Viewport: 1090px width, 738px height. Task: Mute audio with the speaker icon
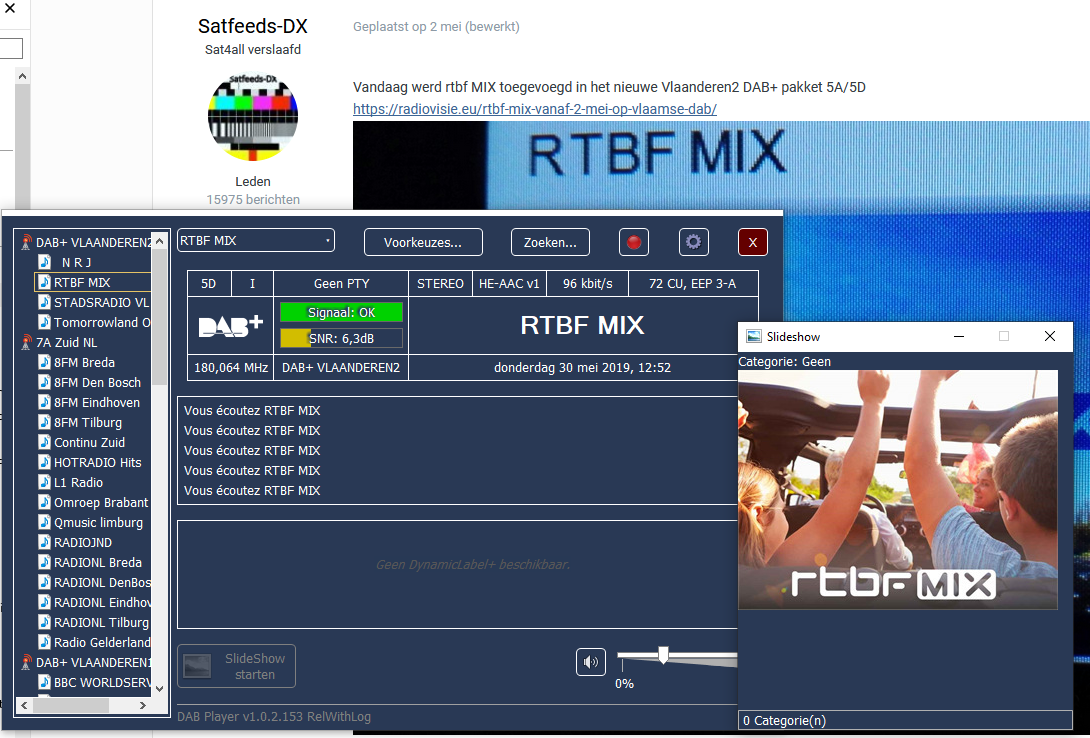click(x=591, y=662)
